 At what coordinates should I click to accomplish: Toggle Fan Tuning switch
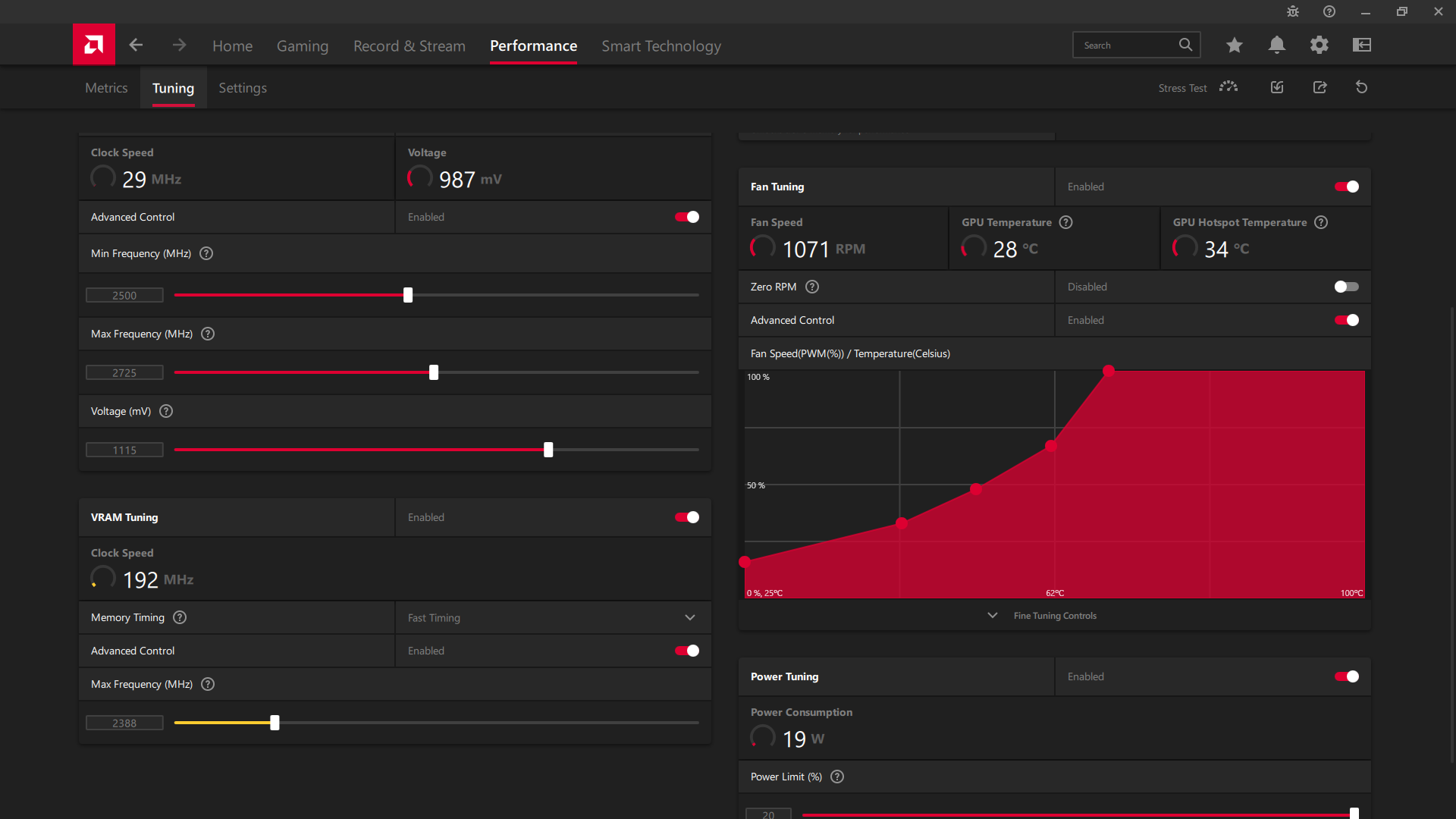click(1347, 187)
